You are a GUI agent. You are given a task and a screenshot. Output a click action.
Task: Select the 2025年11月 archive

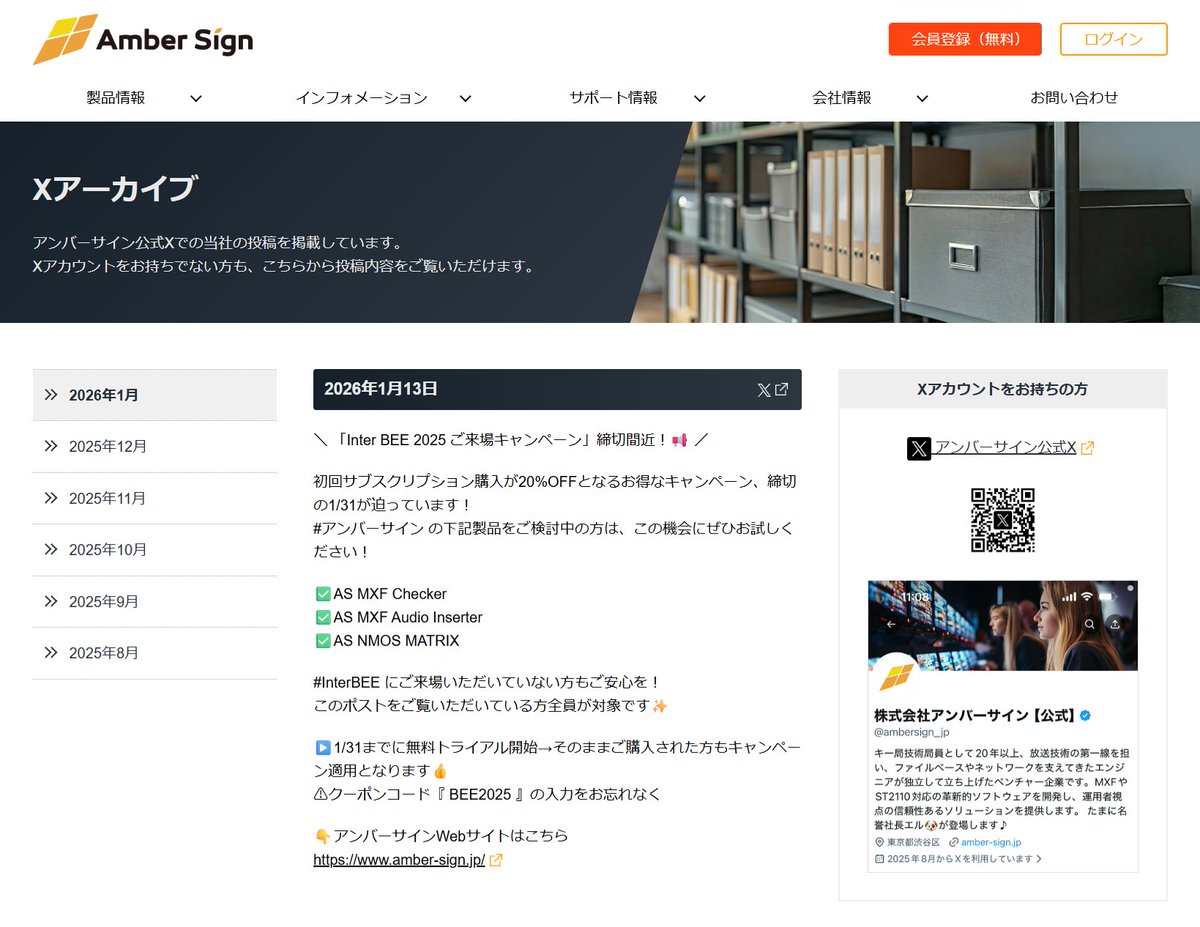pyautogui.click(x=107, y=498)
